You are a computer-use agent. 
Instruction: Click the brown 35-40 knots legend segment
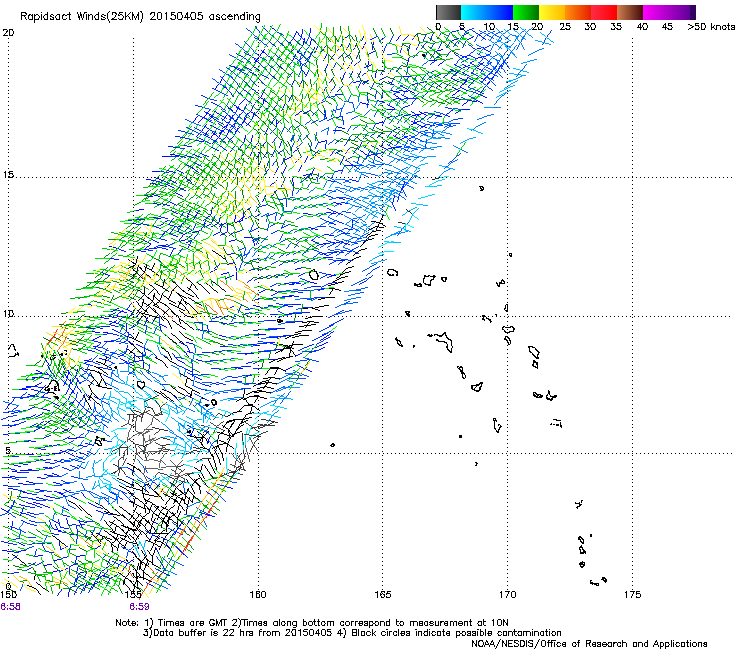[x=630, y=12]
